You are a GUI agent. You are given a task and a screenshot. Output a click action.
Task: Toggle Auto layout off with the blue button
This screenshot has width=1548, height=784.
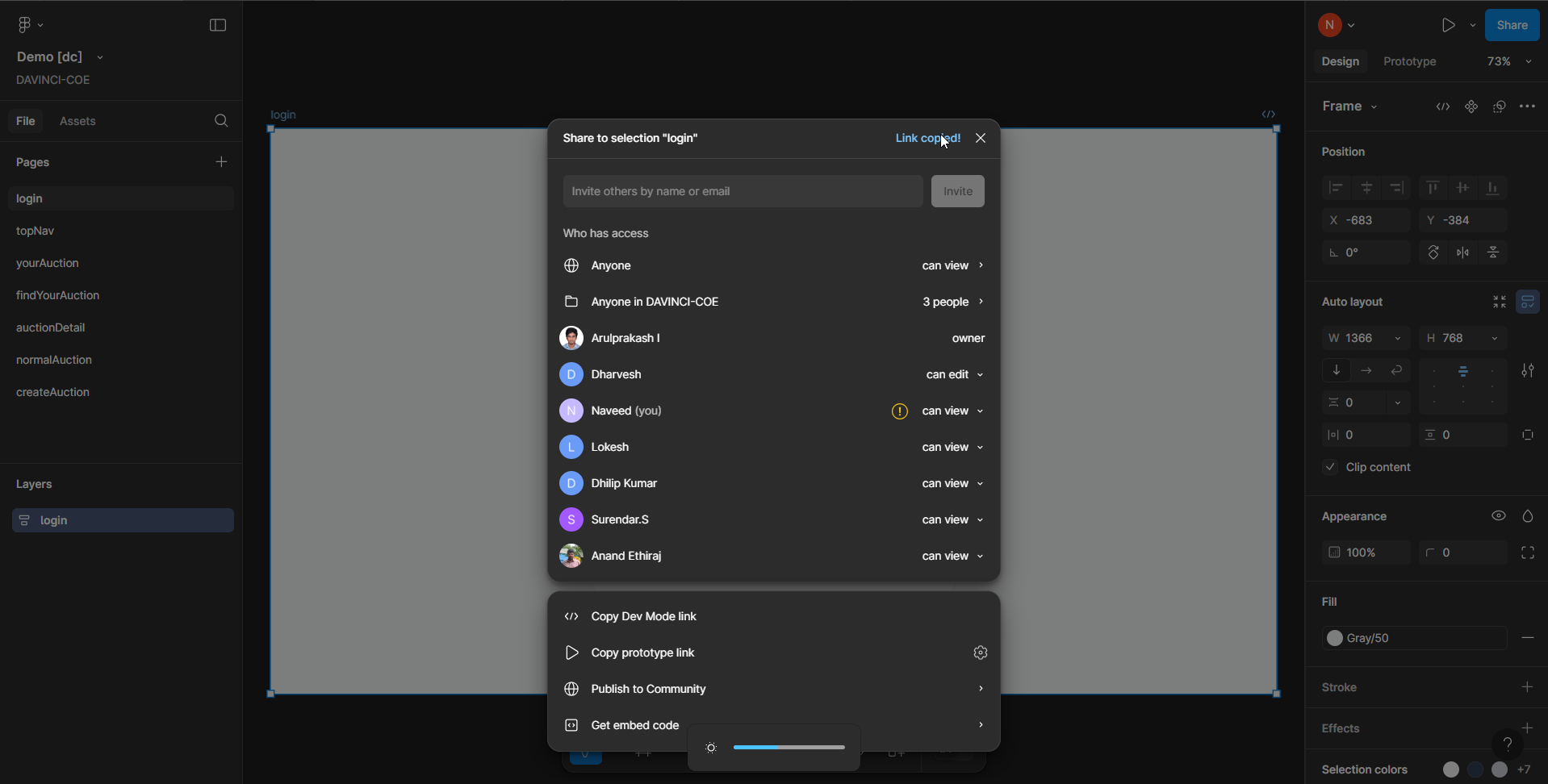tap(1529, 302)
